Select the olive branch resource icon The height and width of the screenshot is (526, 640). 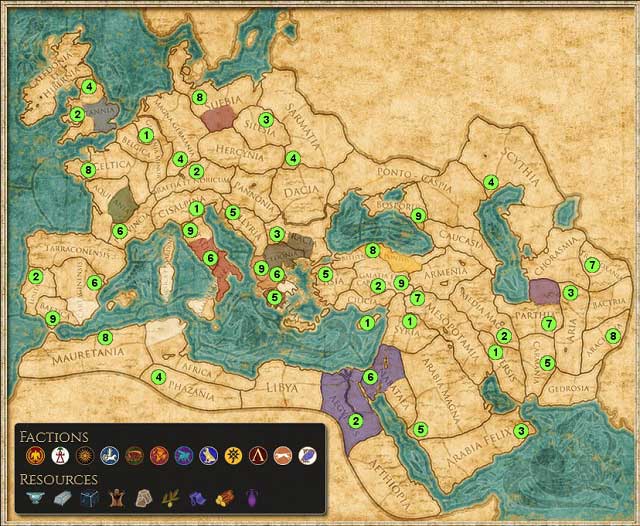171,499
